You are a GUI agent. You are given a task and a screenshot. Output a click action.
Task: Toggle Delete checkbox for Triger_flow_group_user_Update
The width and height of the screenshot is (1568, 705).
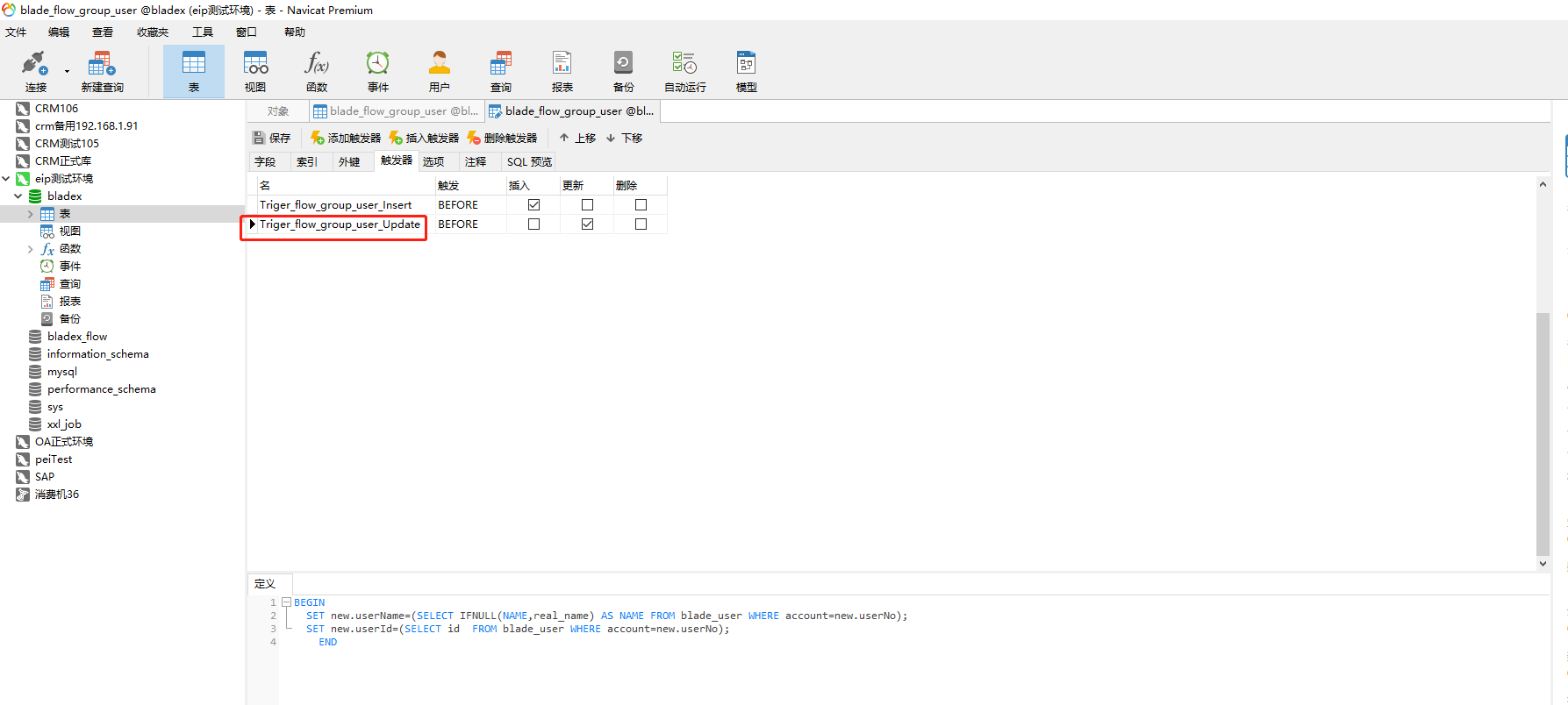641,224
